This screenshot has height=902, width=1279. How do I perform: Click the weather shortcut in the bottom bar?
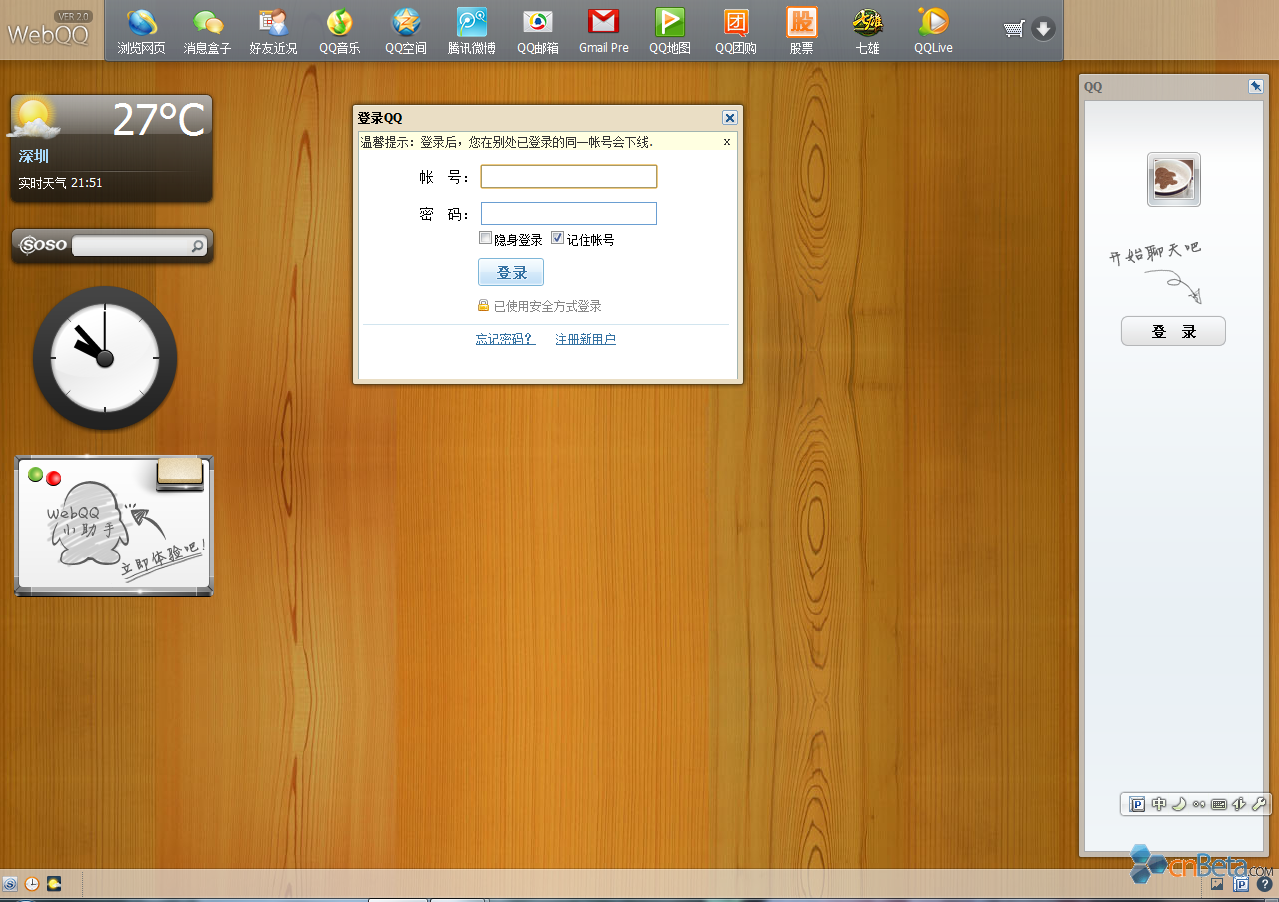point(54,884)
